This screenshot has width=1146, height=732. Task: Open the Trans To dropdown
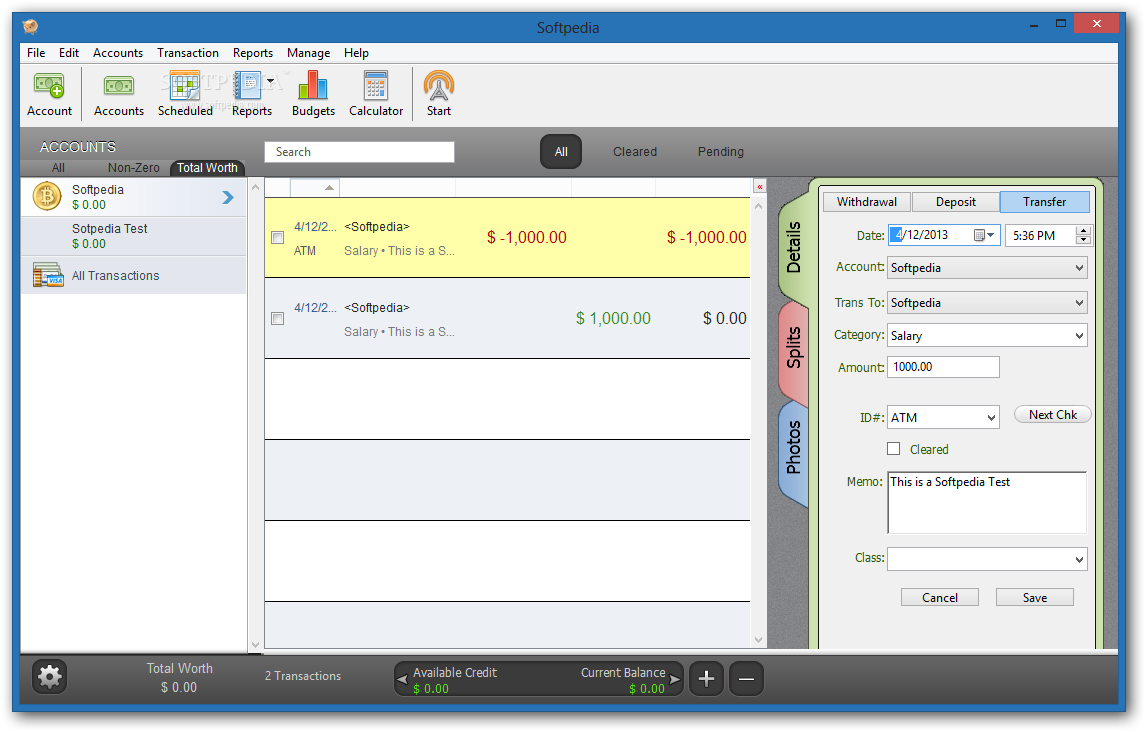pyautogui.click(x=987, y=302)
